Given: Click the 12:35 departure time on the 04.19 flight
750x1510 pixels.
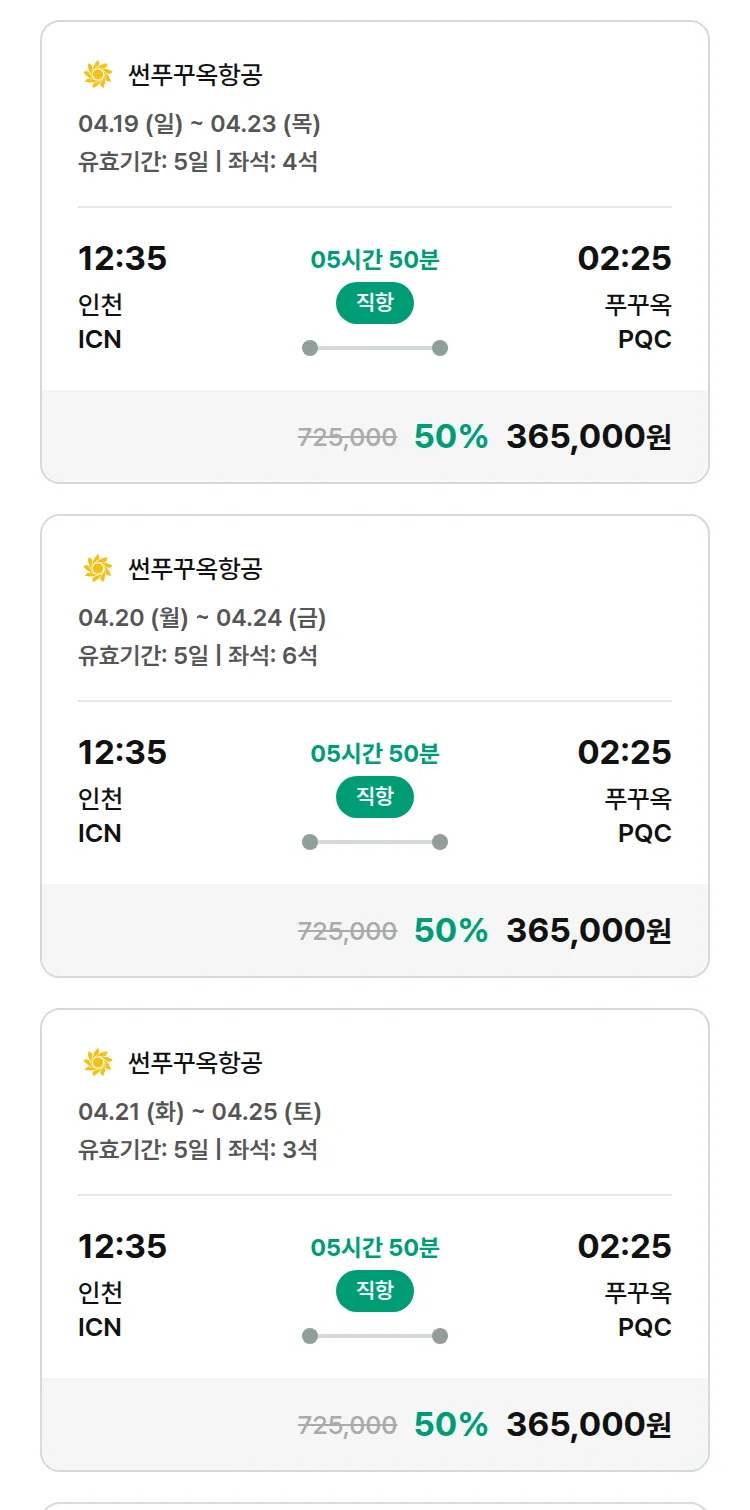Looking at the screenshot, I should pyautogui.click(x=122, y=259).
